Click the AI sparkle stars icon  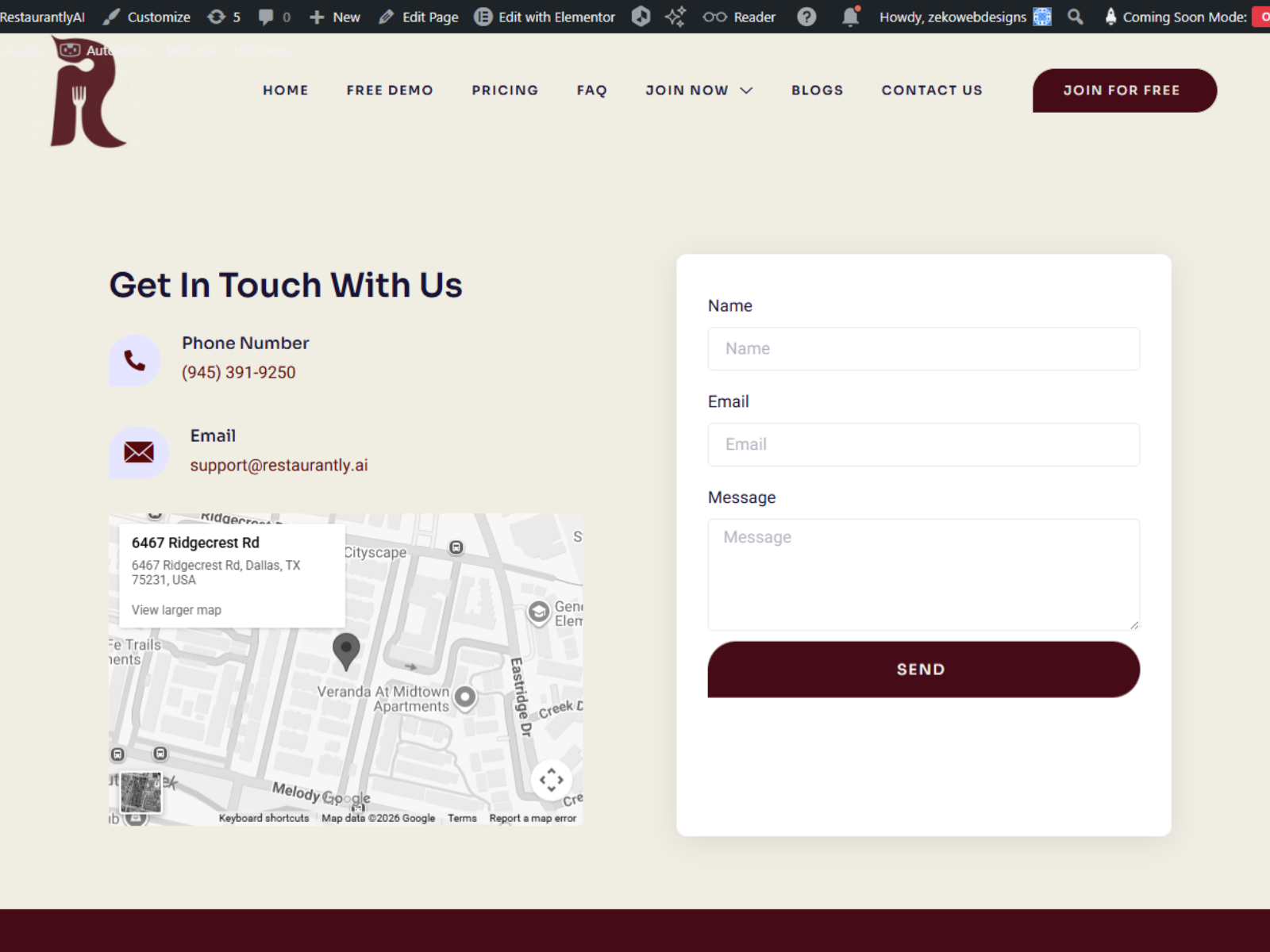click(675, 17)
